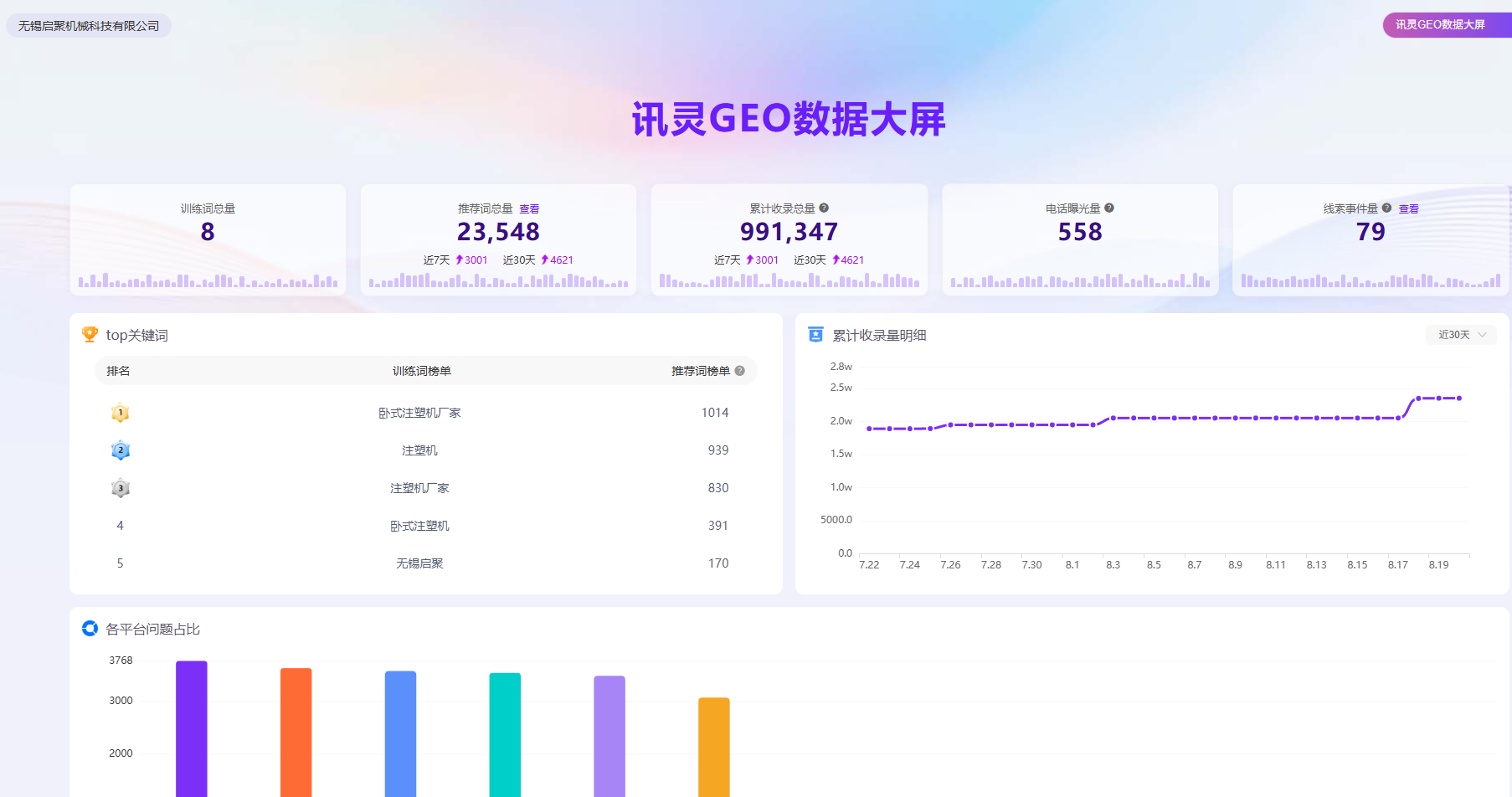Select keyword 无锡启聚 in rank 5 row

pyautogui.click(x=419, y=563)
